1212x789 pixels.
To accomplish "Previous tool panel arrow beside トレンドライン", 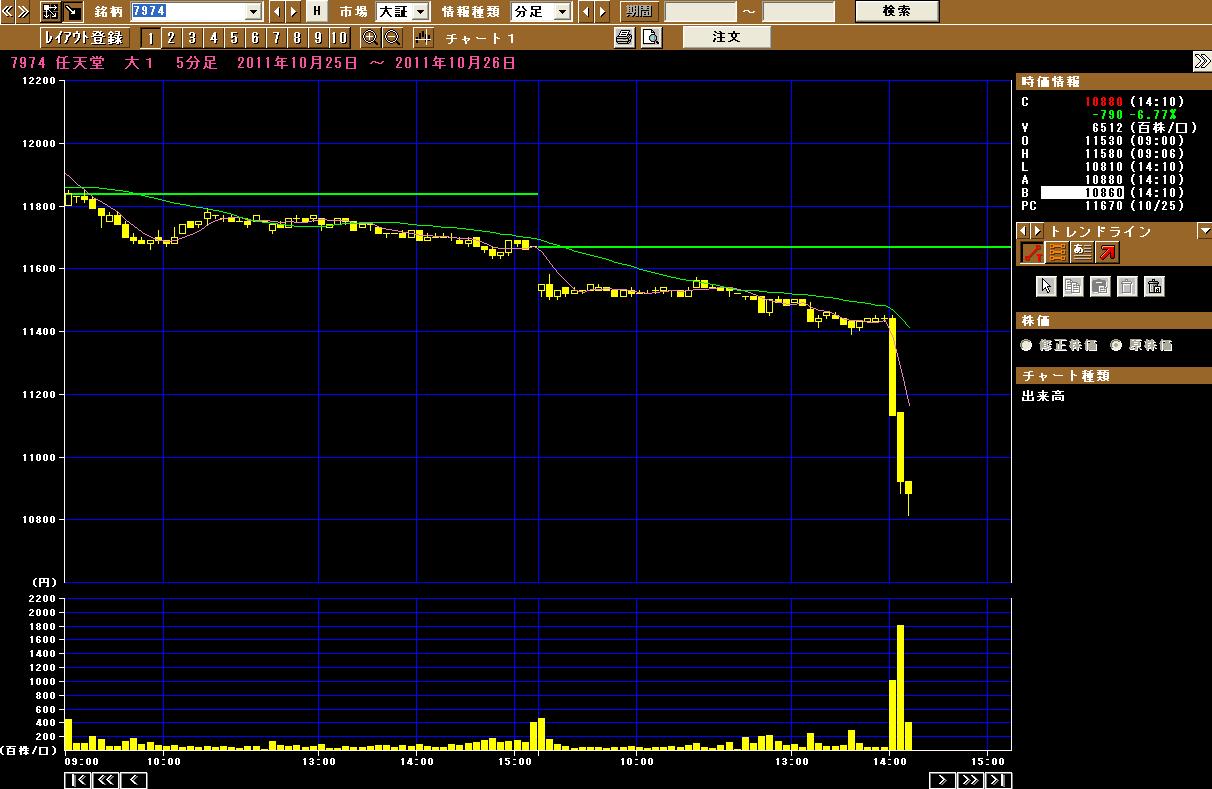I will click(1022, 231).
